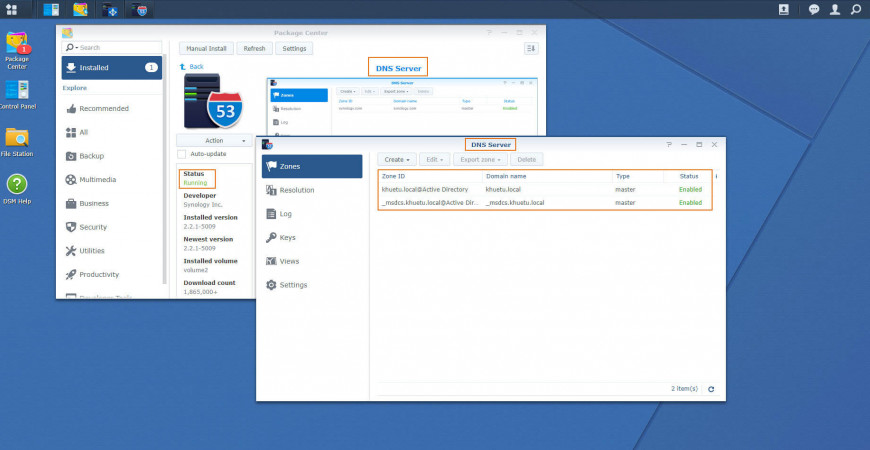Switch to Control Panel taskbar icon
870x450 pixels.
click(51, 9)
